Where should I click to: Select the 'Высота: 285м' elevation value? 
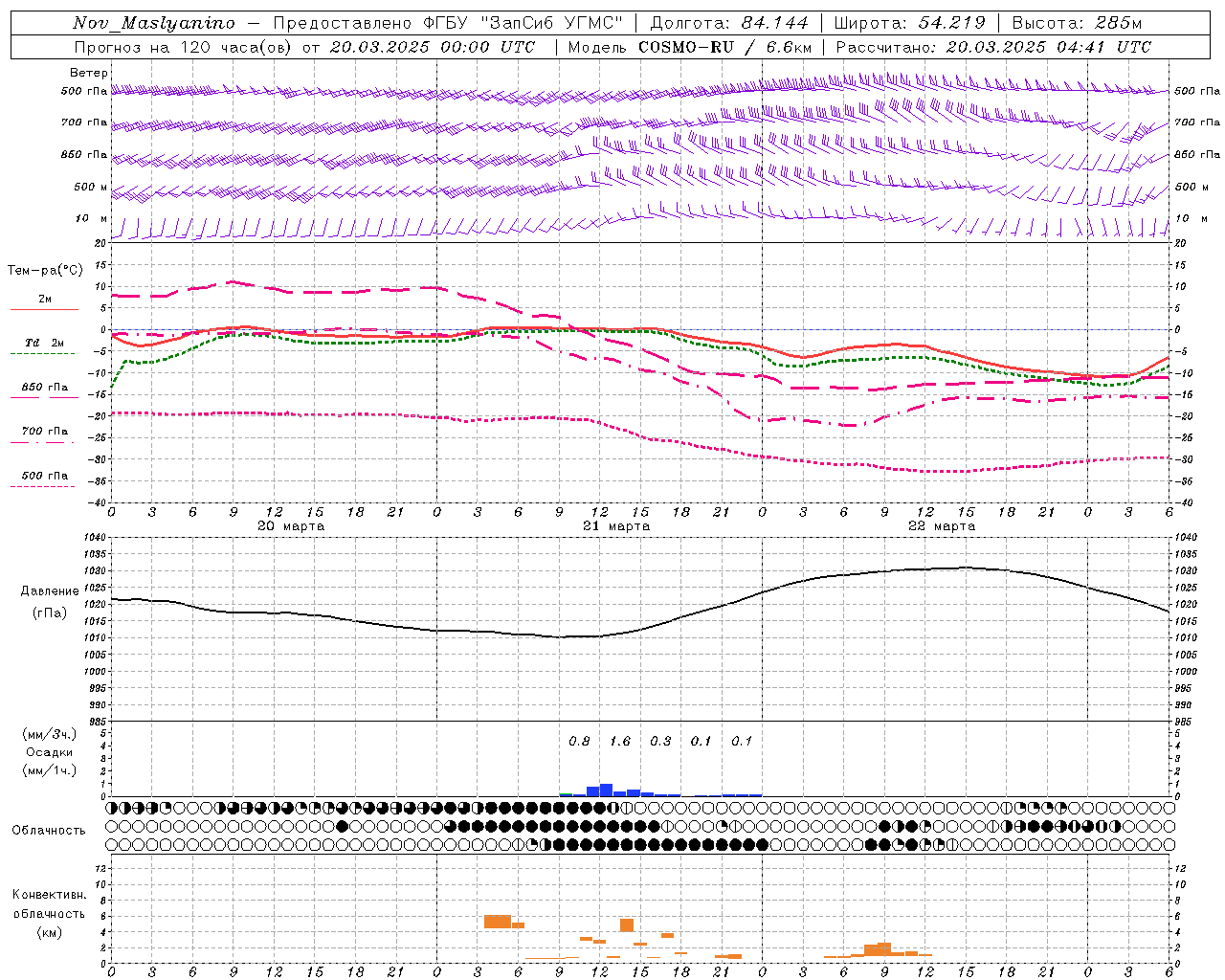(1077, 23)
